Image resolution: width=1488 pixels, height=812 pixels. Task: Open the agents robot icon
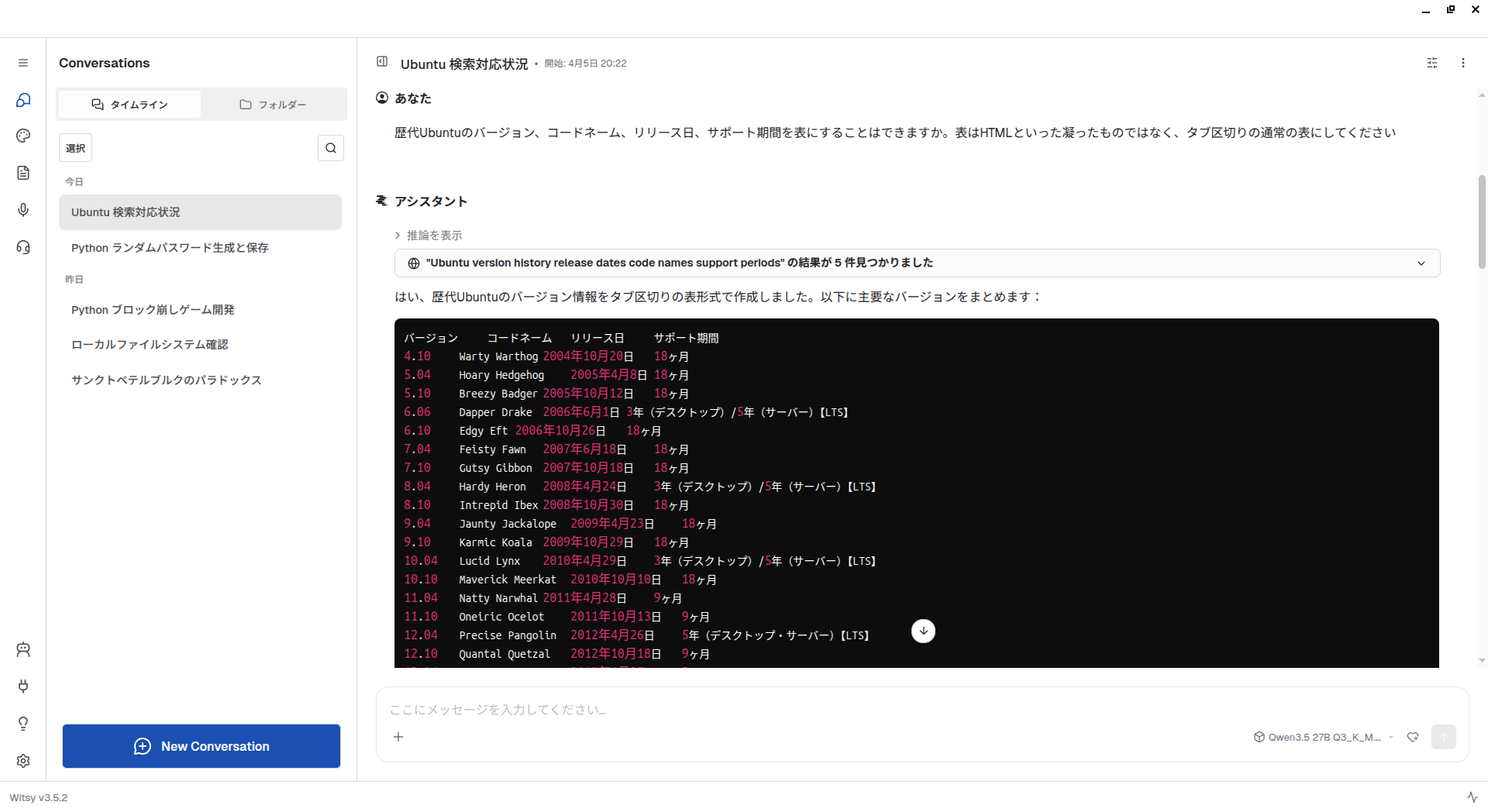(23, 649)
